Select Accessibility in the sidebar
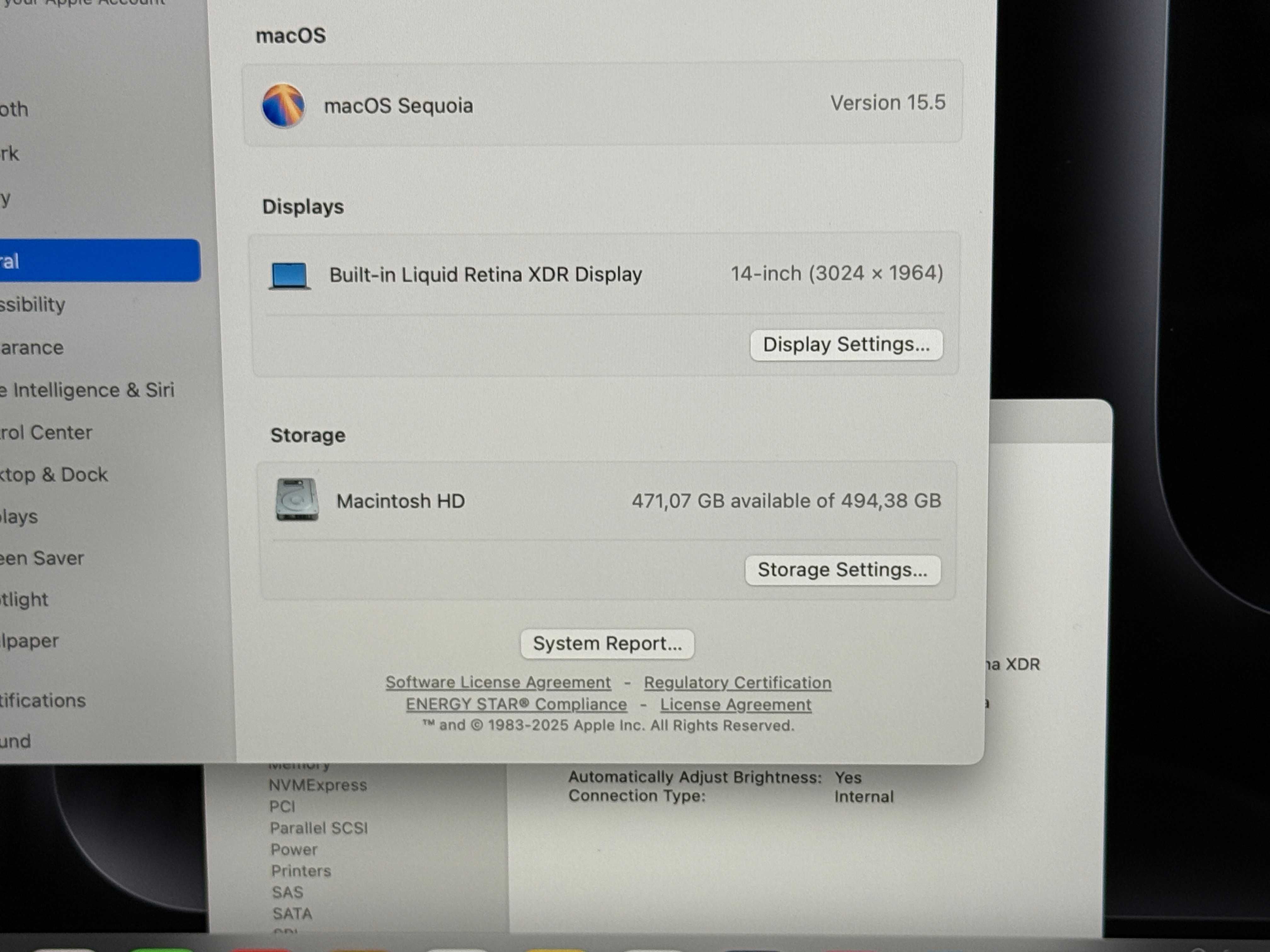 33,305
